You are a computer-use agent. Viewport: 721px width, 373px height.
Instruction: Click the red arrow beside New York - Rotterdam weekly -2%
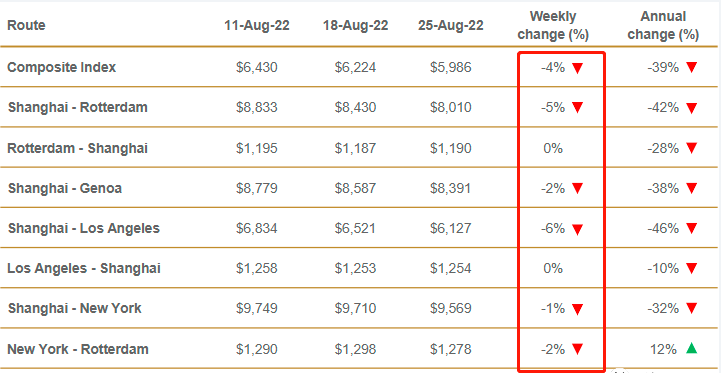[x=578, y=349]
